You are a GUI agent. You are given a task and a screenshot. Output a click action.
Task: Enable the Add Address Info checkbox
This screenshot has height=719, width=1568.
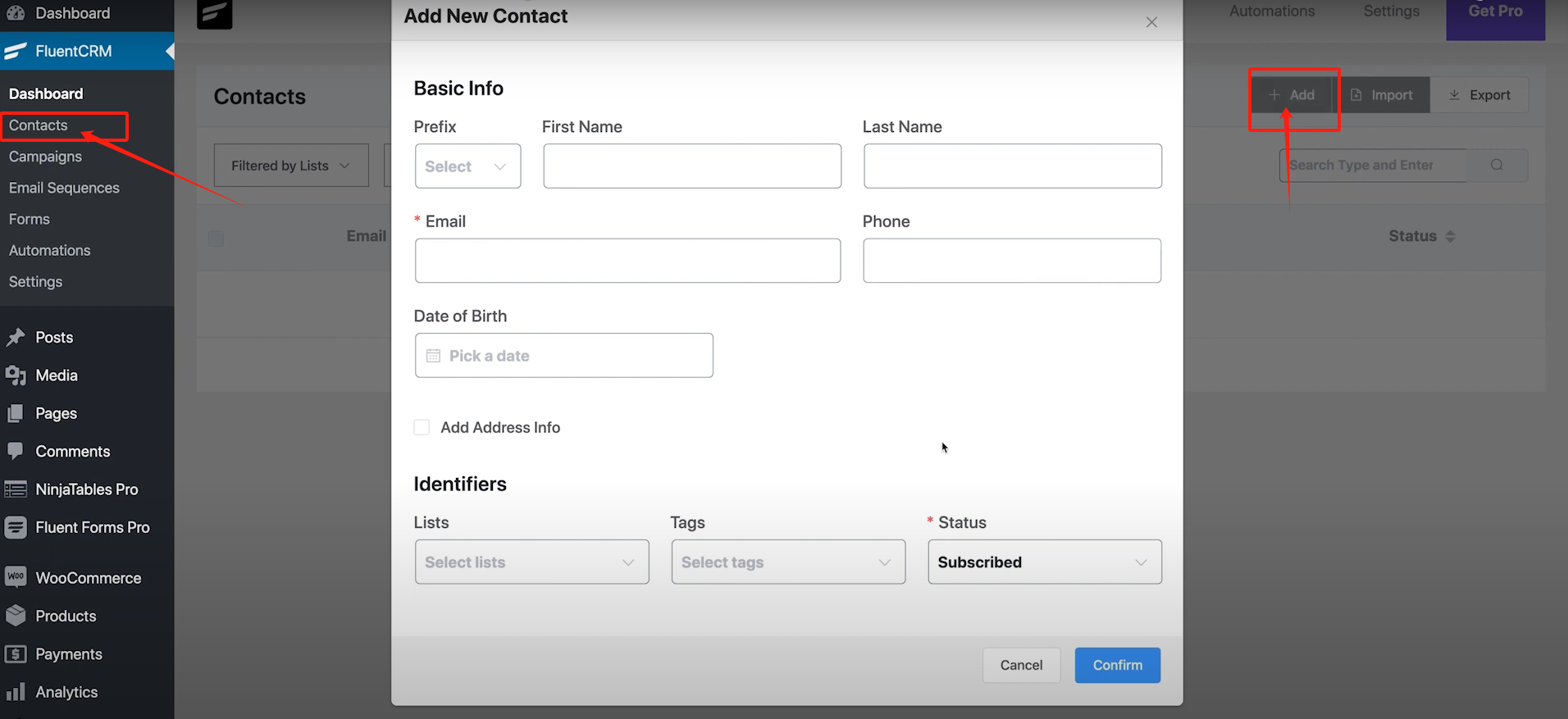click(422, 427)
